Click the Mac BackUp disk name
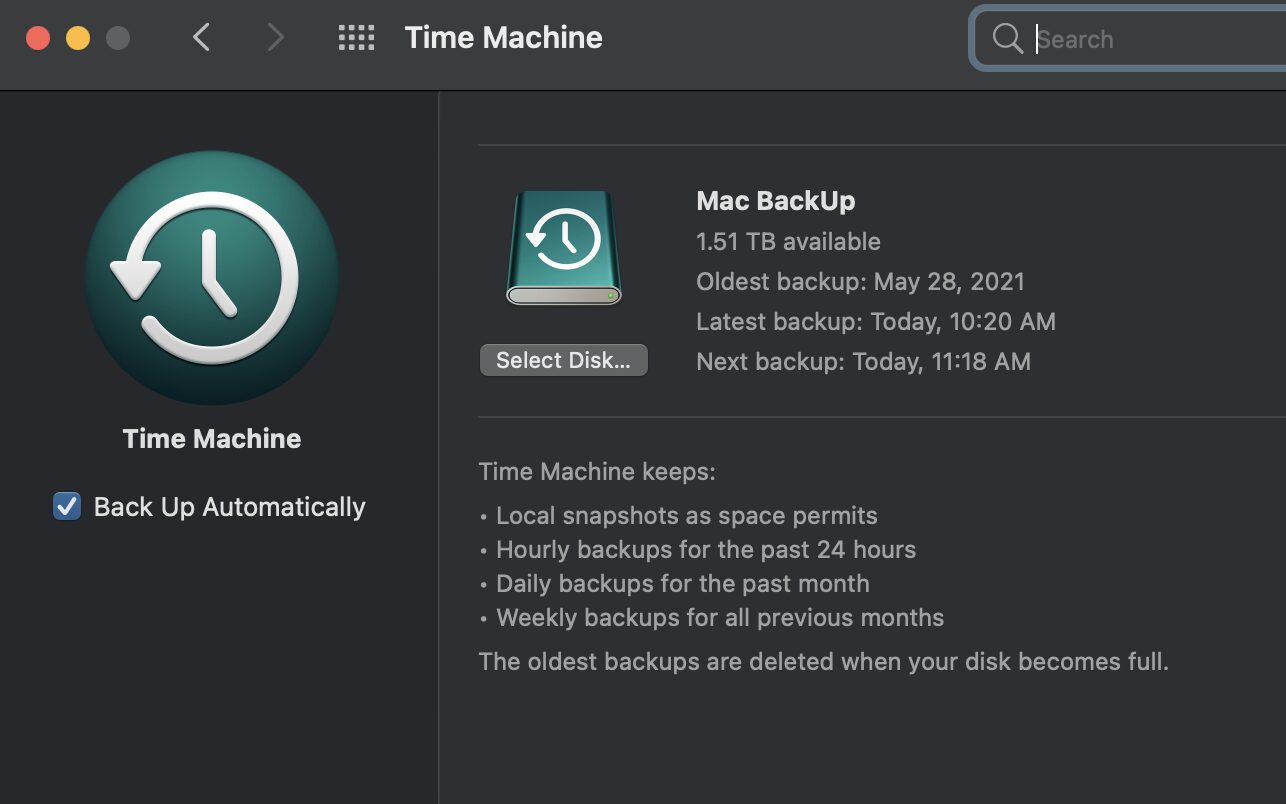 [775, 201]
